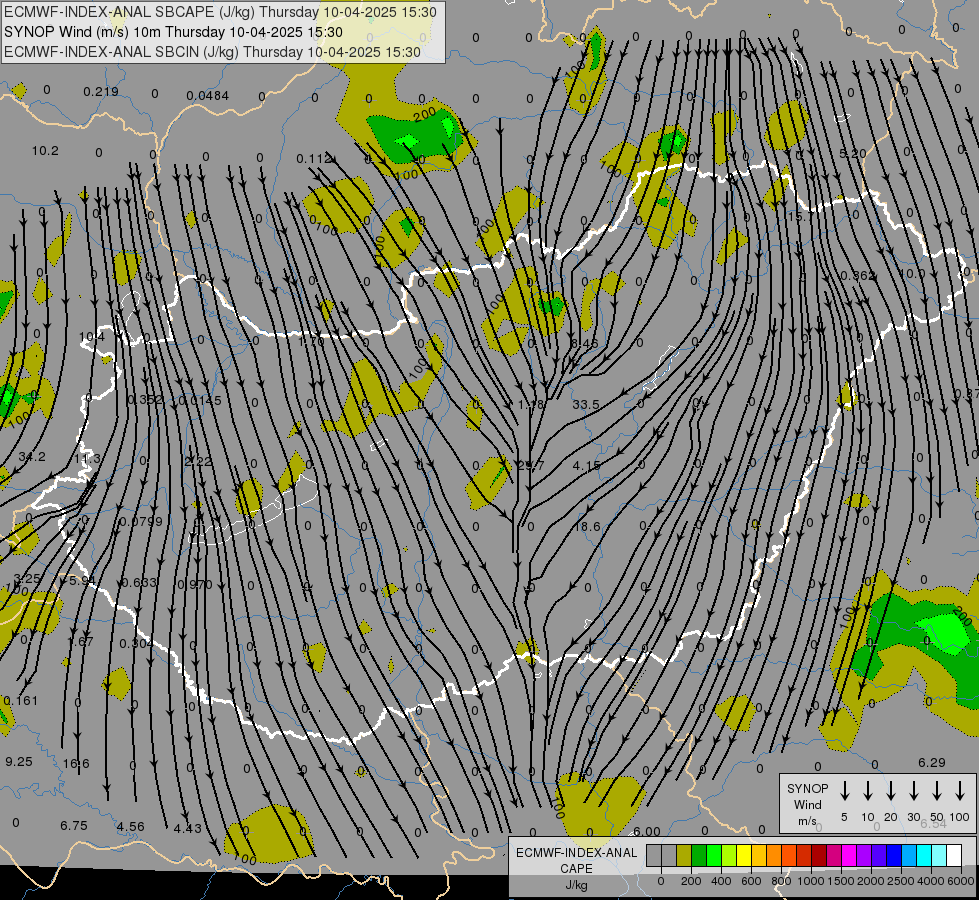The width and height of the screenshot is (979, 900).
Task: Pick the pure yellow CAPE legend swatch
Action: pyautogui.click(x=744, y=855)
